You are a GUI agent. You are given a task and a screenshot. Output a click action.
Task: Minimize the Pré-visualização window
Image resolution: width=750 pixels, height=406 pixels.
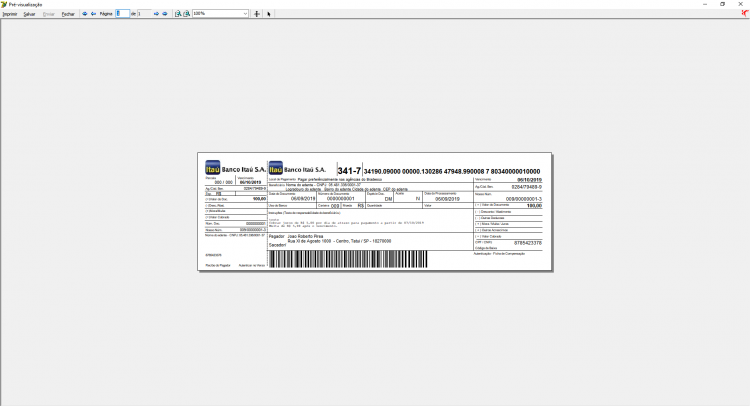coord(705,4)
